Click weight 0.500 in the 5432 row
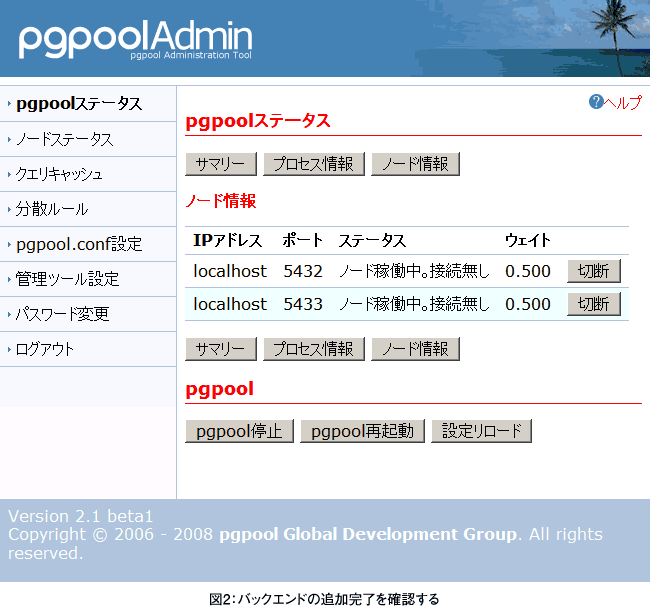The height and width of the screenshot is (611, 651). [528, 271]
